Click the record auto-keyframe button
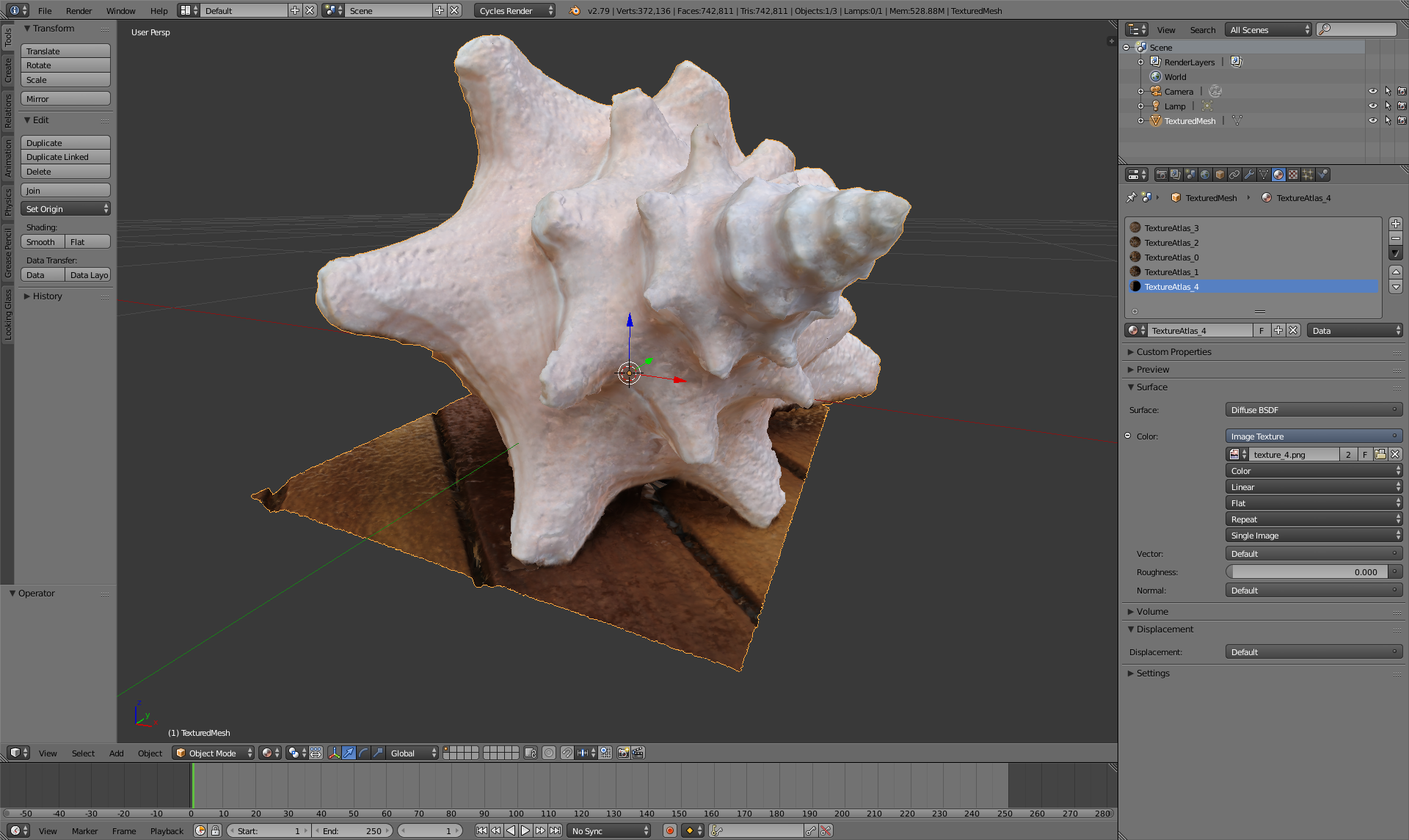 tap(669, 830)
